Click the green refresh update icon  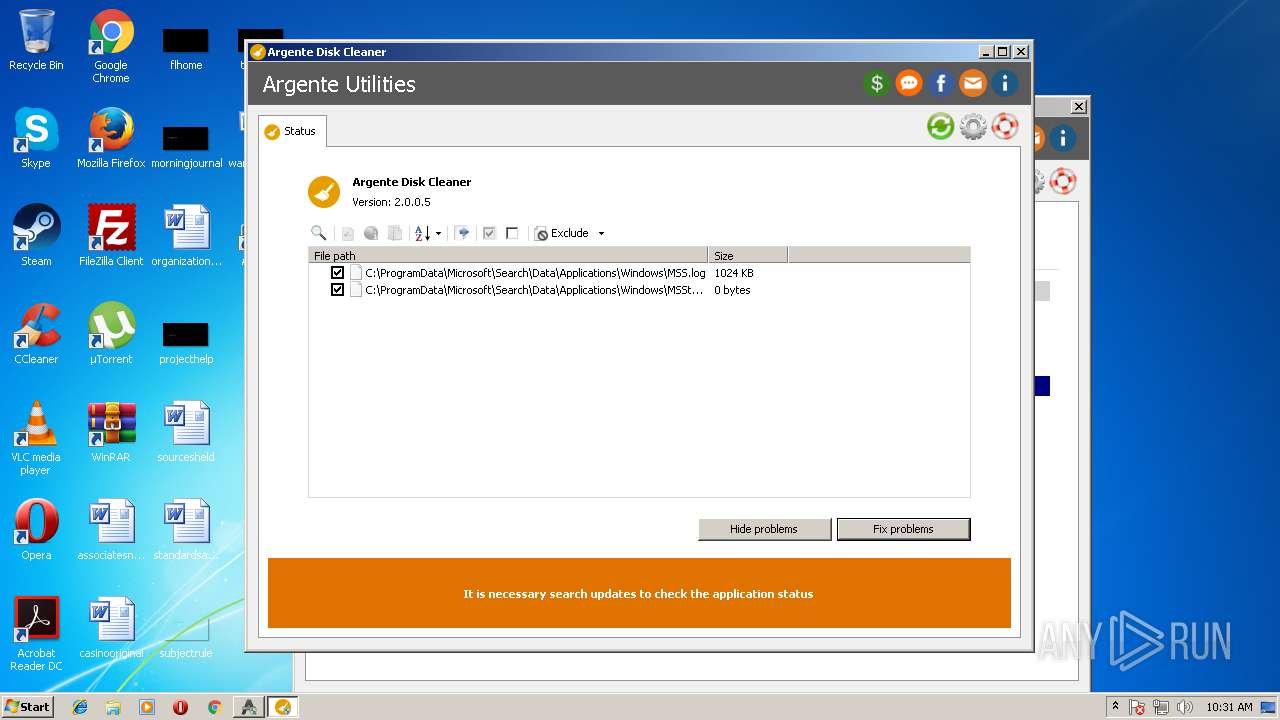tap(940, 126)
